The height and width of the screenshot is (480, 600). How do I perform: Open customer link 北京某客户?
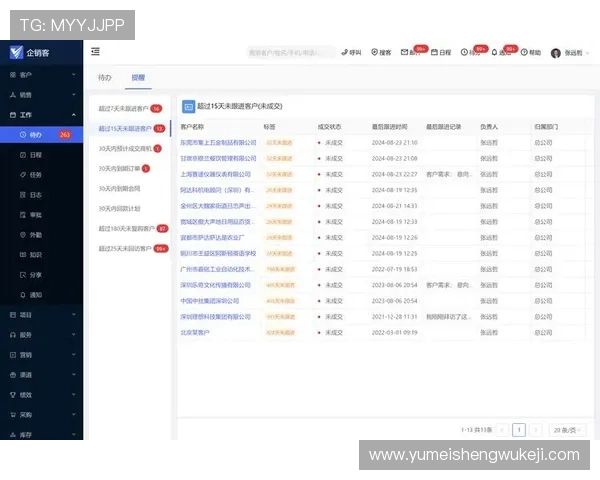(195, 332)
